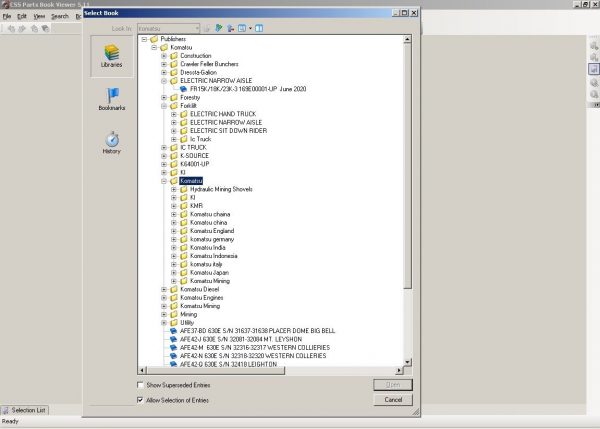
Task: Select the Komatsu Indonesia folder
Action: 214,256
